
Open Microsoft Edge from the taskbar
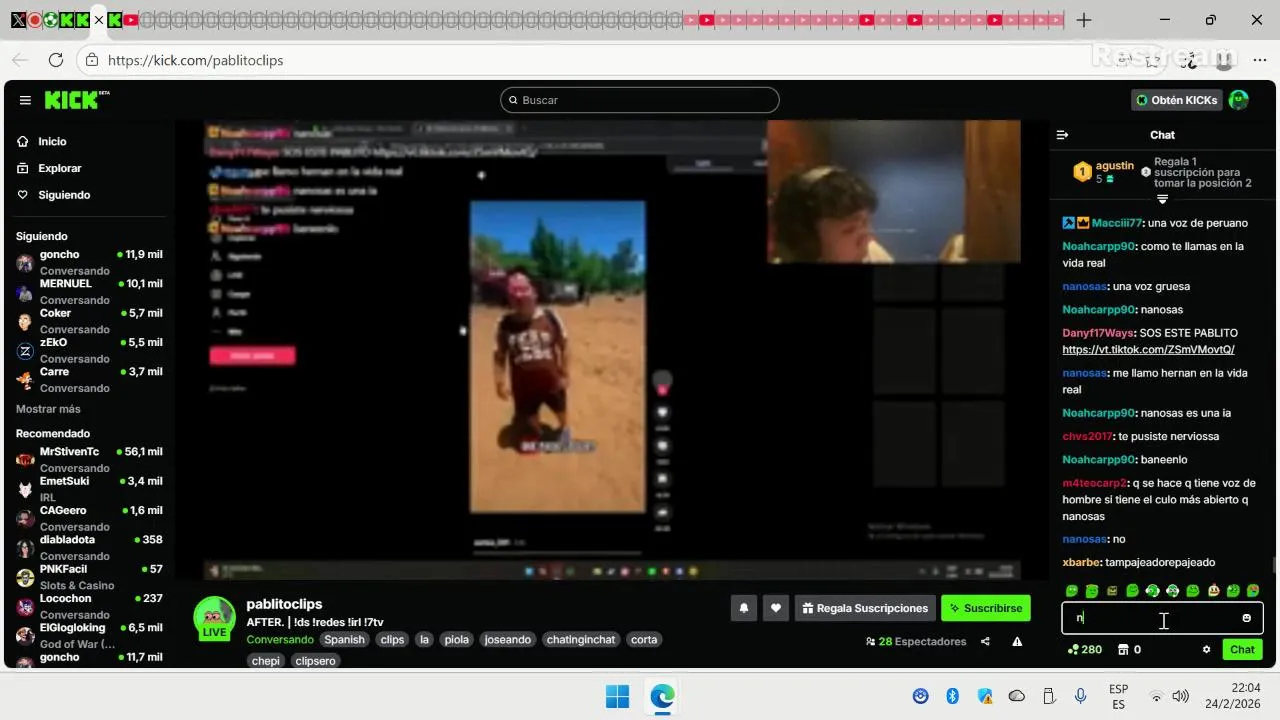pyautogui.click(x=662, y=696)
